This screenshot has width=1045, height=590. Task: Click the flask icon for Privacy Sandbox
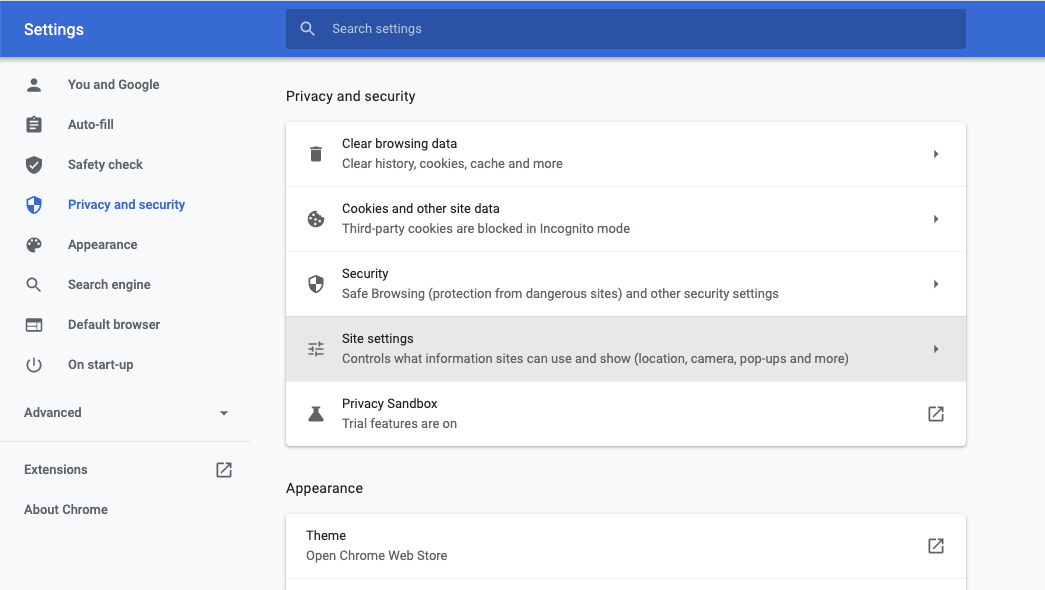(316, 414)
